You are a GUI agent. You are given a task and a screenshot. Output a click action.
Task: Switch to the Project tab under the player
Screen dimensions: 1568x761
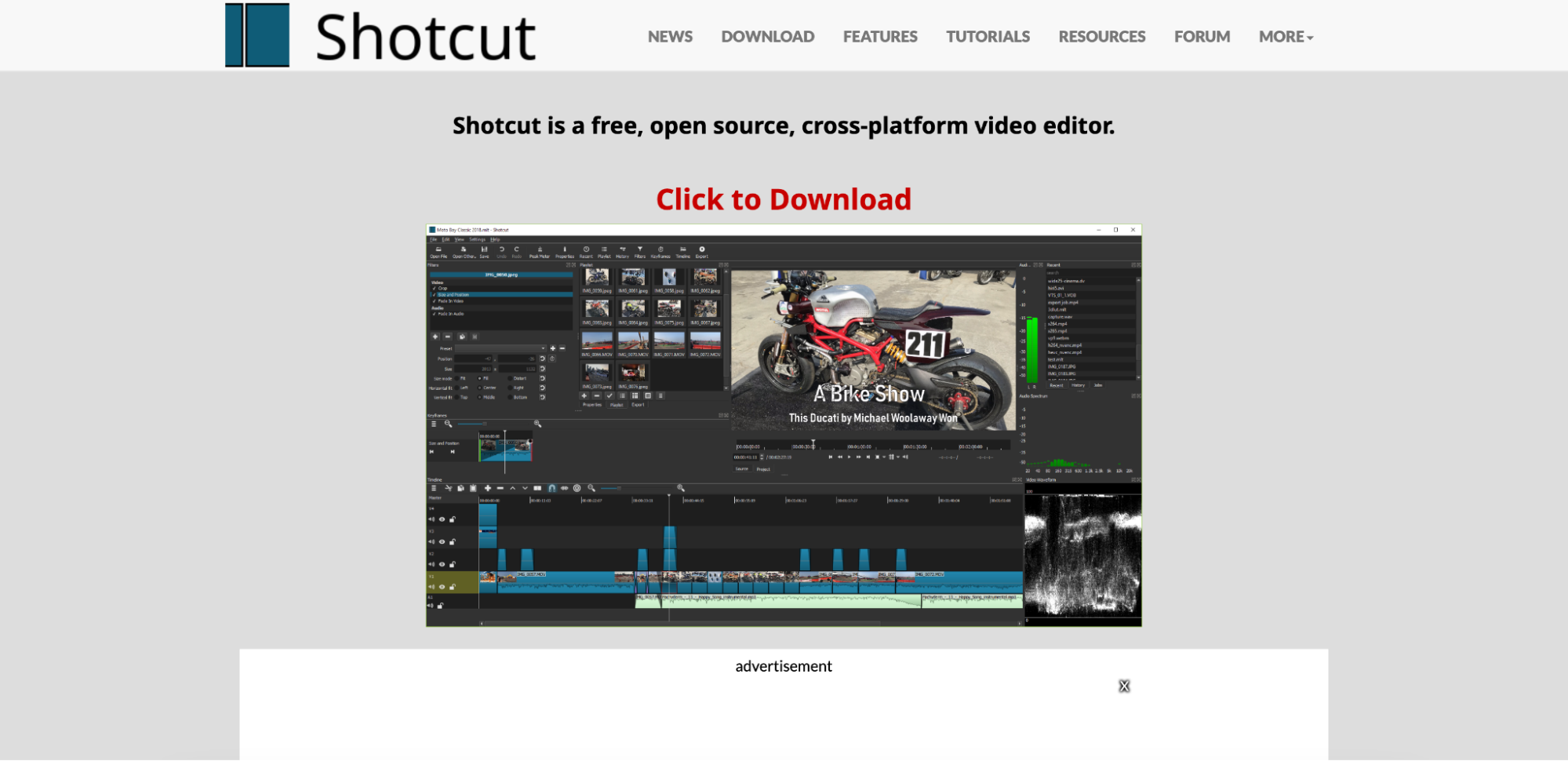pos(763,469)
